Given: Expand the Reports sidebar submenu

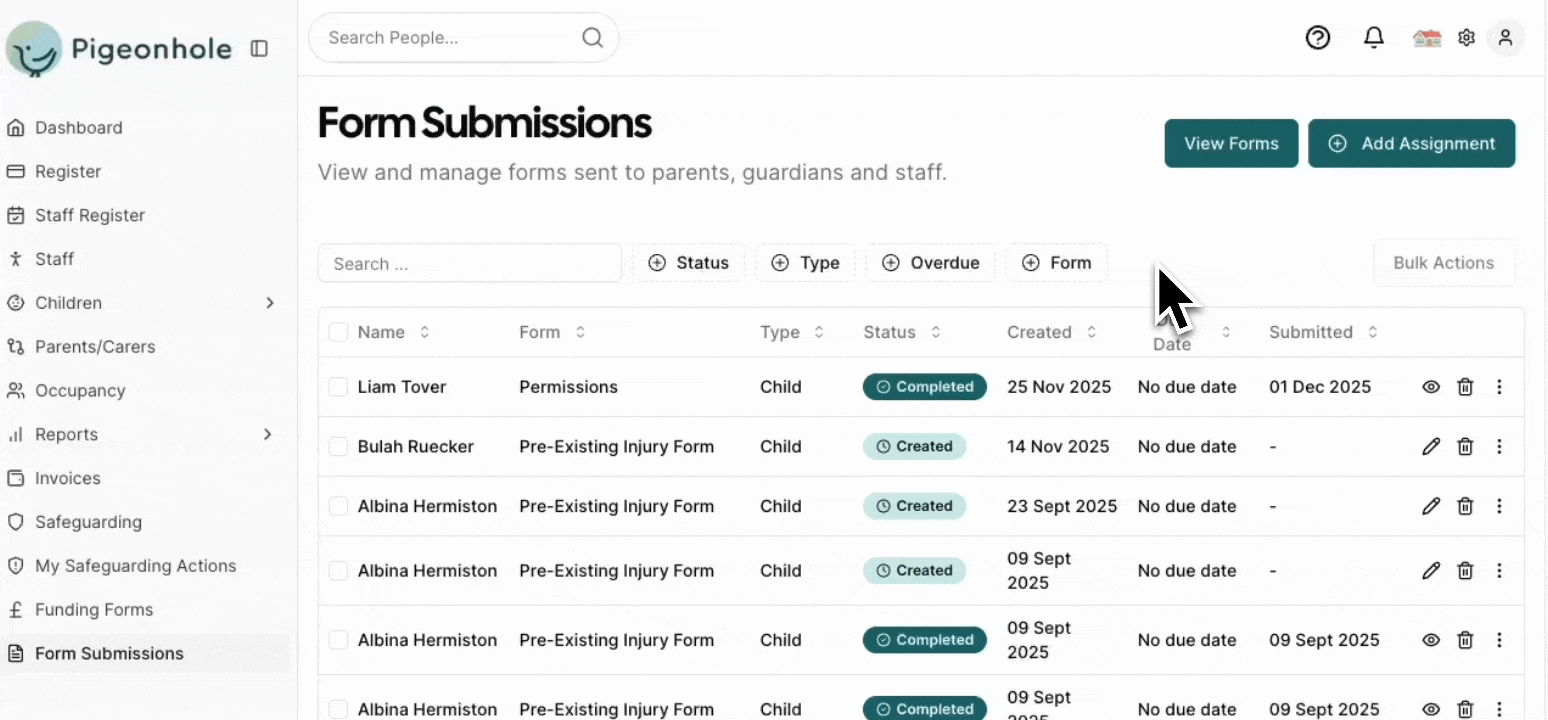Looking at the screenshot, I should click(x=267, y=434).
